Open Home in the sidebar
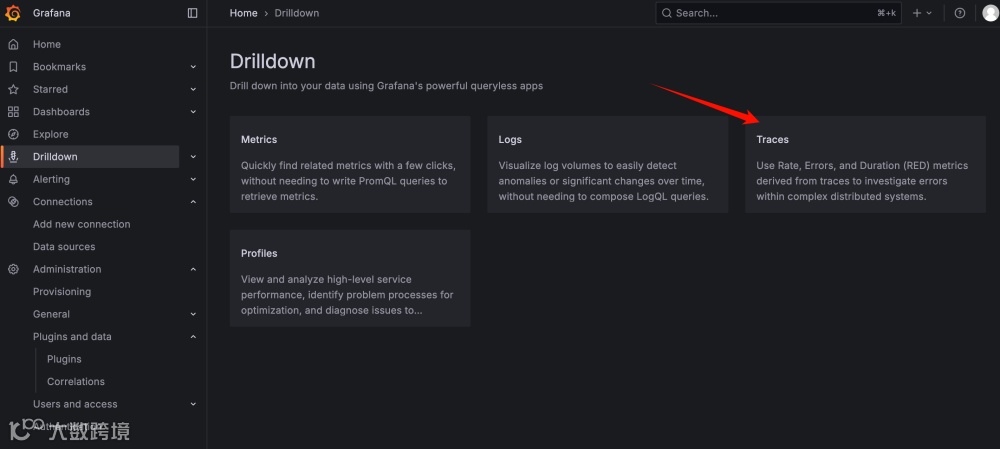Image resolution: width=1000 pixels, height=449 pixels. coord(47,44)
